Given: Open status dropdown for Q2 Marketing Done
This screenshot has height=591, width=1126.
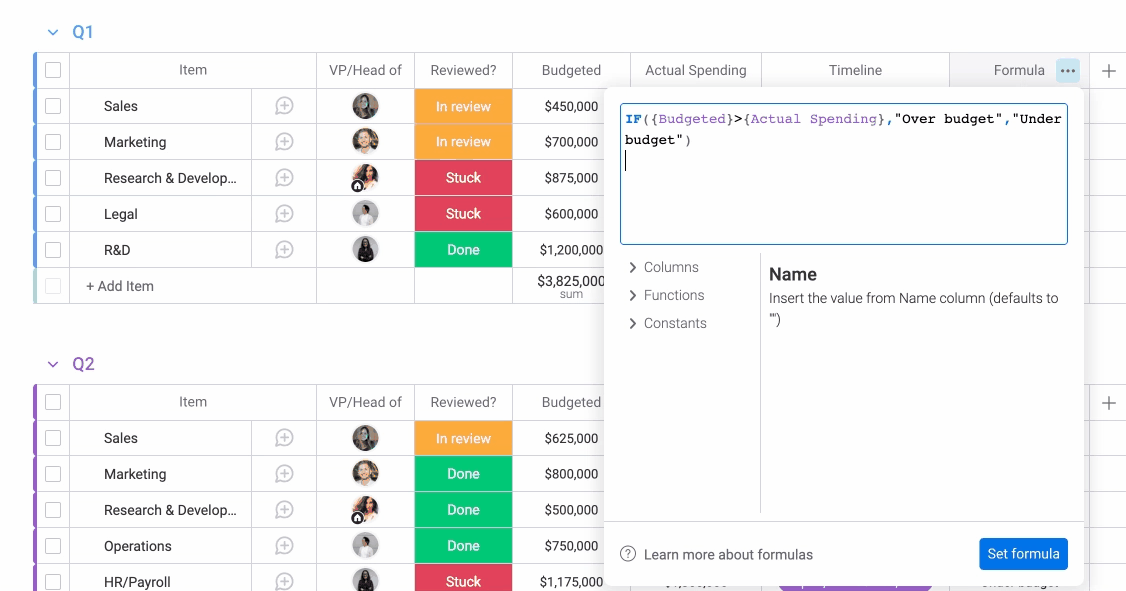Looking at the screenshot, I should (x=463, y=474).
